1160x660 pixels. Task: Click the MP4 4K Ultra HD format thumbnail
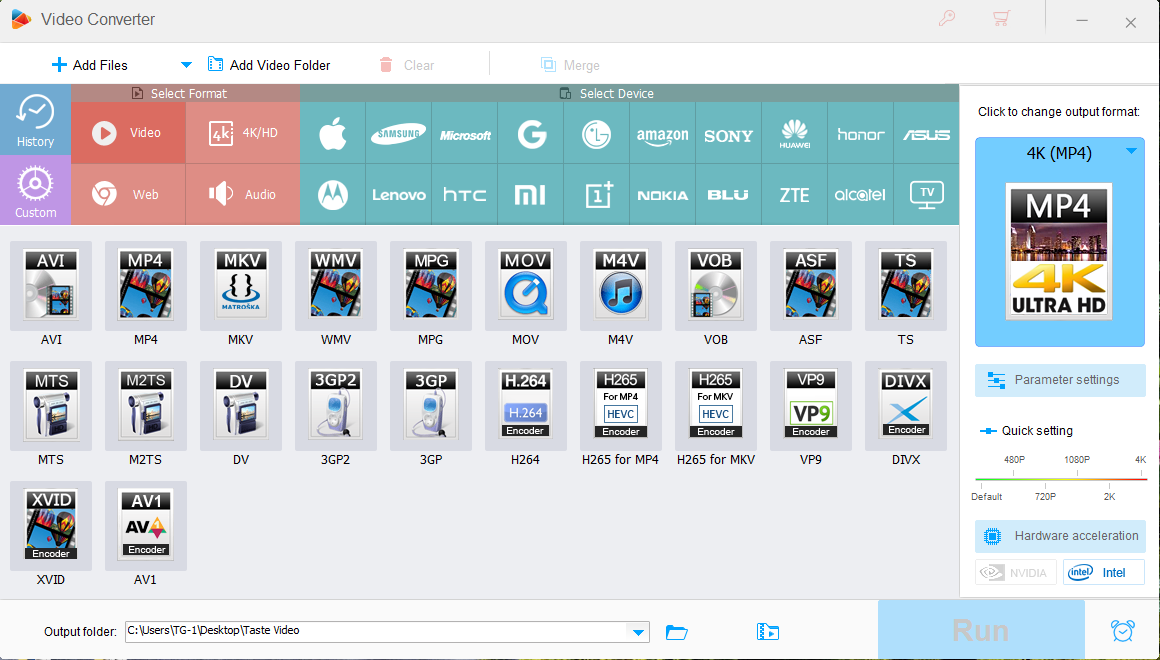point(1059,252)
